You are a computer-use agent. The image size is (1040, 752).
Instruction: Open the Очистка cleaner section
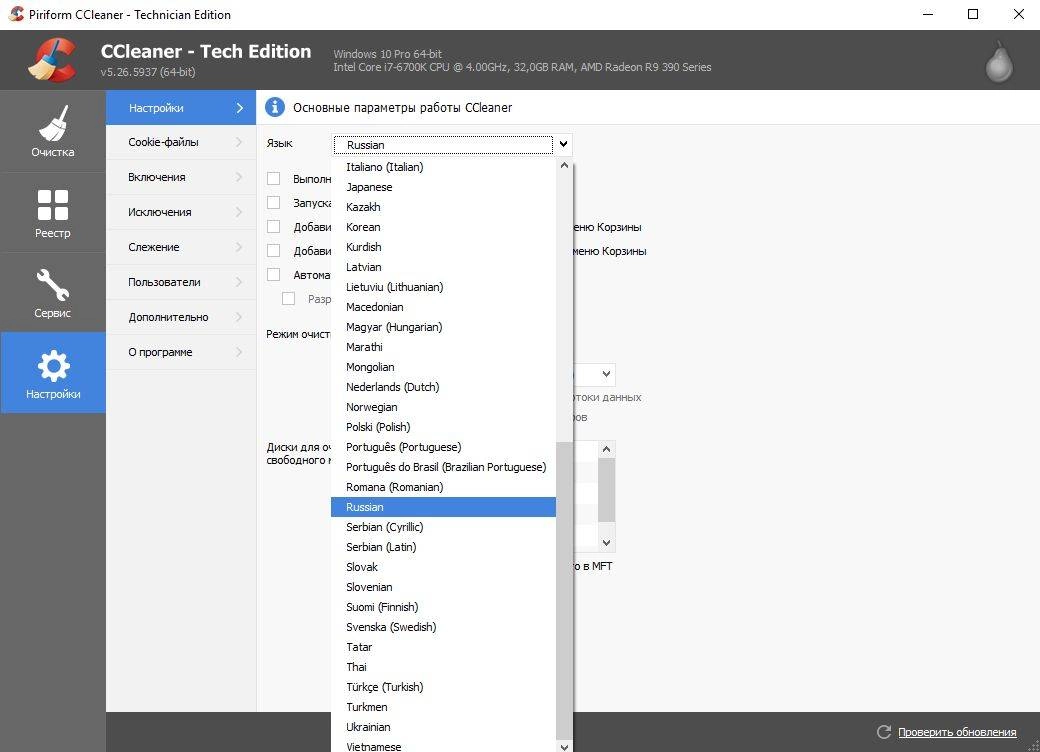[x=52, y=131]
